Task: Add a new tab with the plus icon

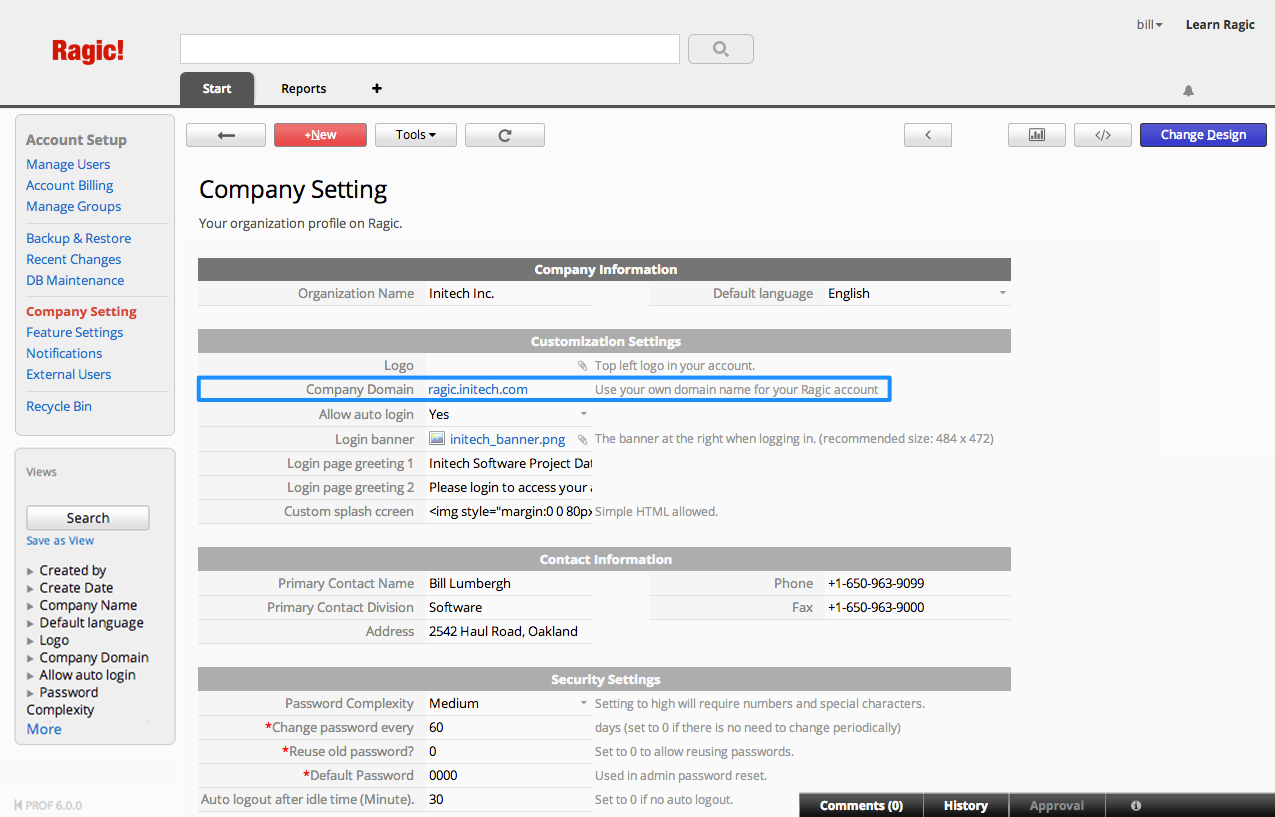Action: click(x=377, y=88)
